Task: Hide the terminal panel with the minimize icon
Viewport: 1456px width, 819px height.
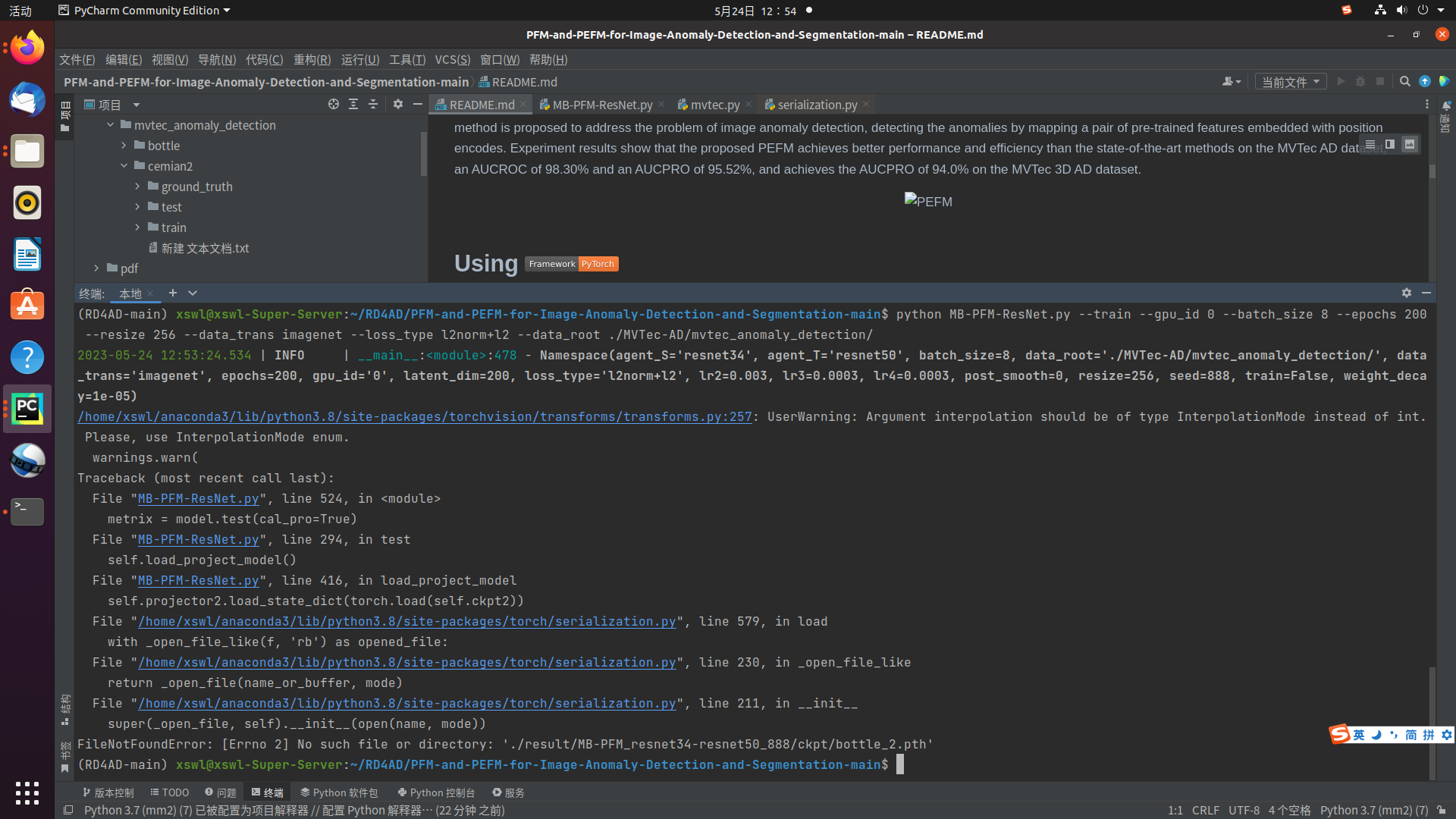Action: point(1426,293)
